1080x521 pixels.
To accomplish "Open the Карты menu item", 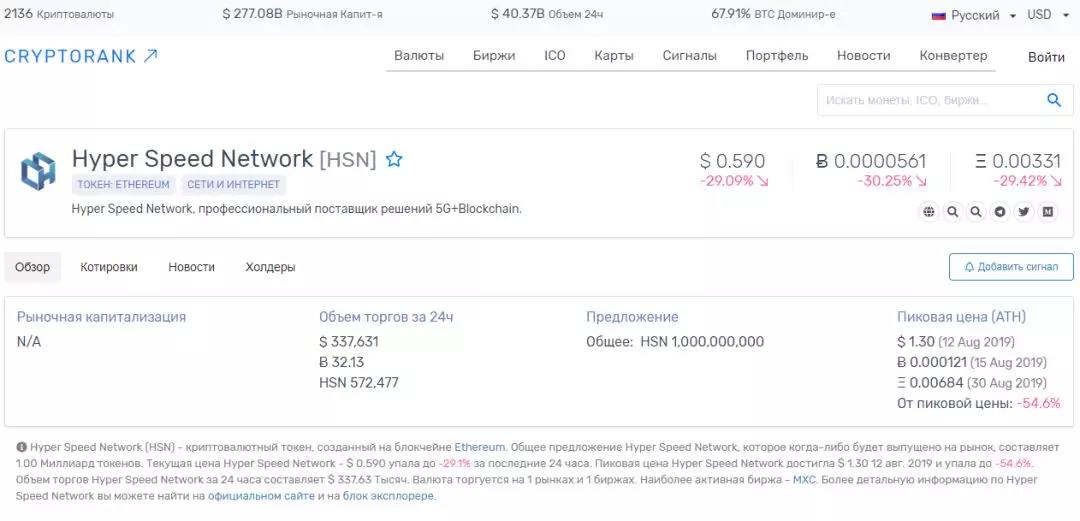I will (x=614, y=56).
